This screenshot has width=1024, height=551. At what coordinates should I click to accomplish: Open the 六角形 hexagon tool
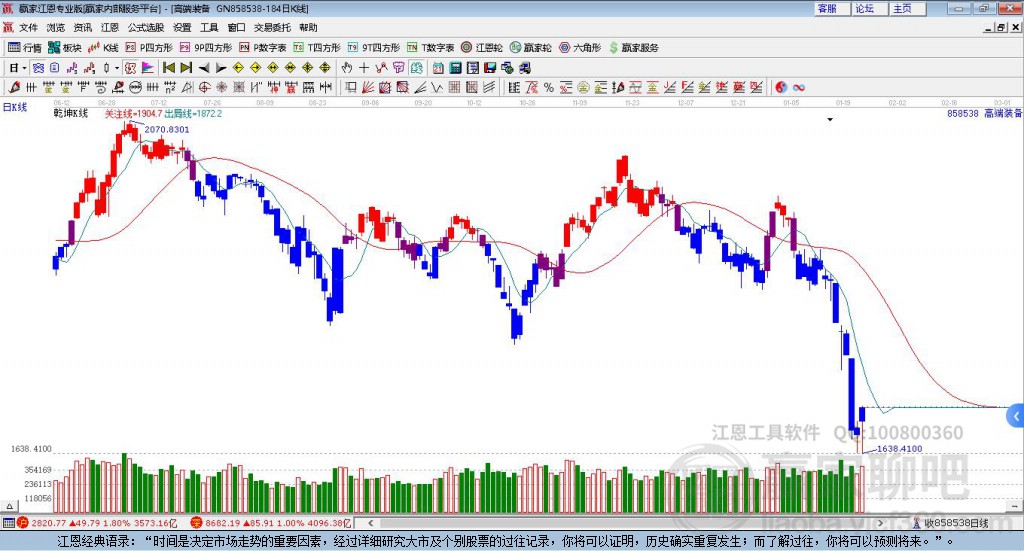pos(580,48)
